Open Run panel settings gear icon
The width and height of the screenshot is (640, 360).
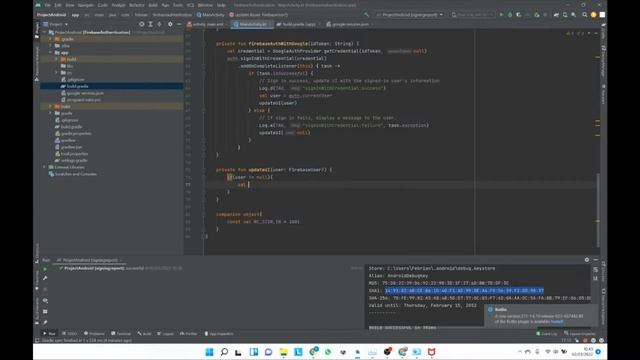587,260
